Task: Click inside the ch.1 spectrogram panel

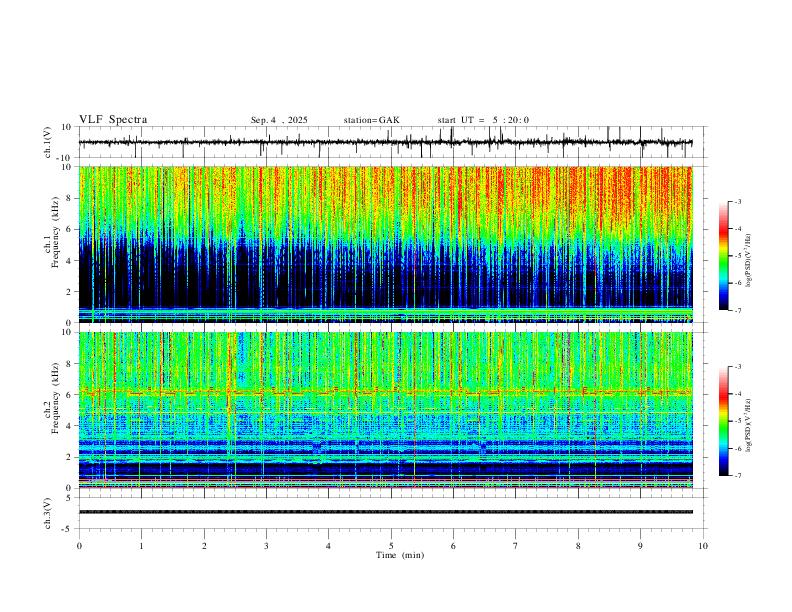Action: click(385, 244)
